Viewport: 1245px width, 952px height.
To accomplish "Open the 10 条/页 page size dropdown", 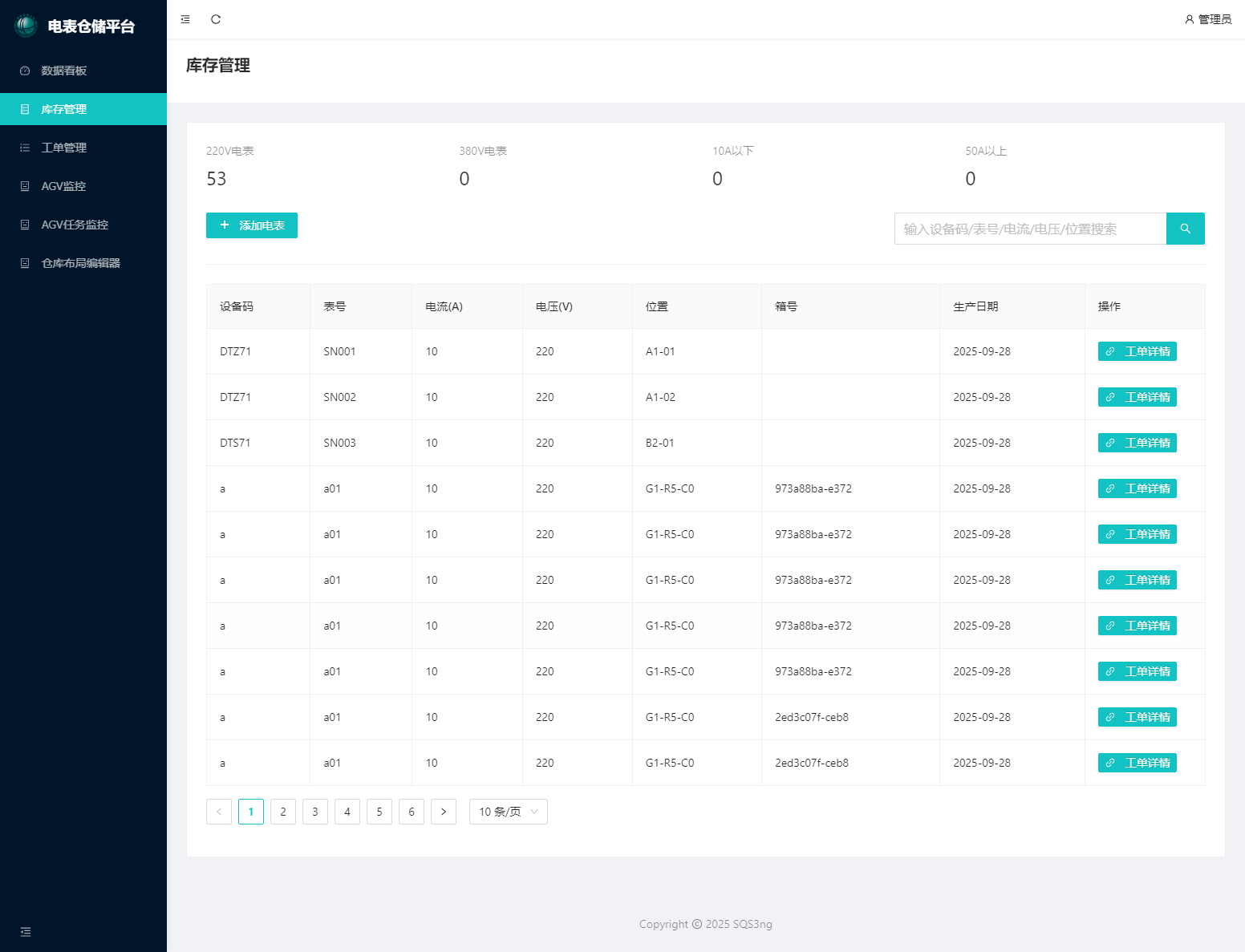I will (x=508, y=812).
